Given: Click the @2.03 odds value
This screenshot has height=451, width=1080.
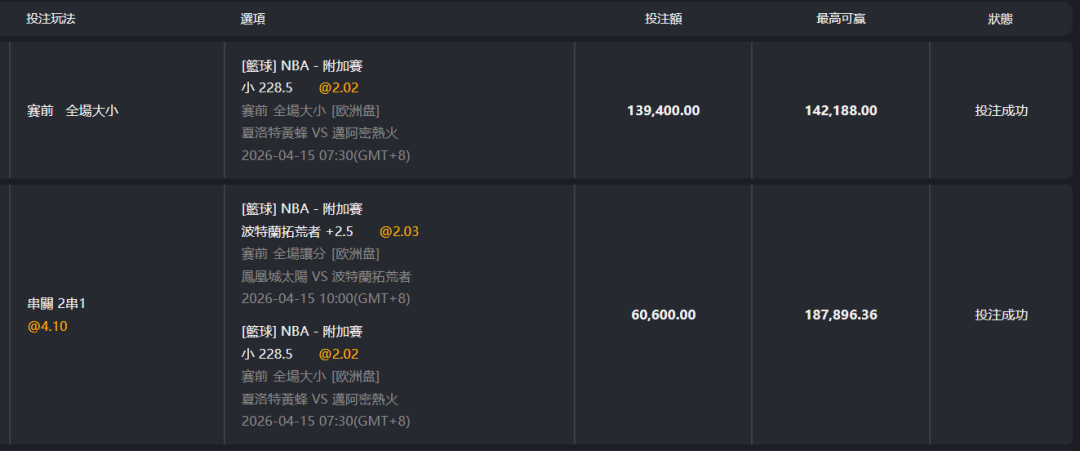Looking at the screenshot, I should coord(398,232).
